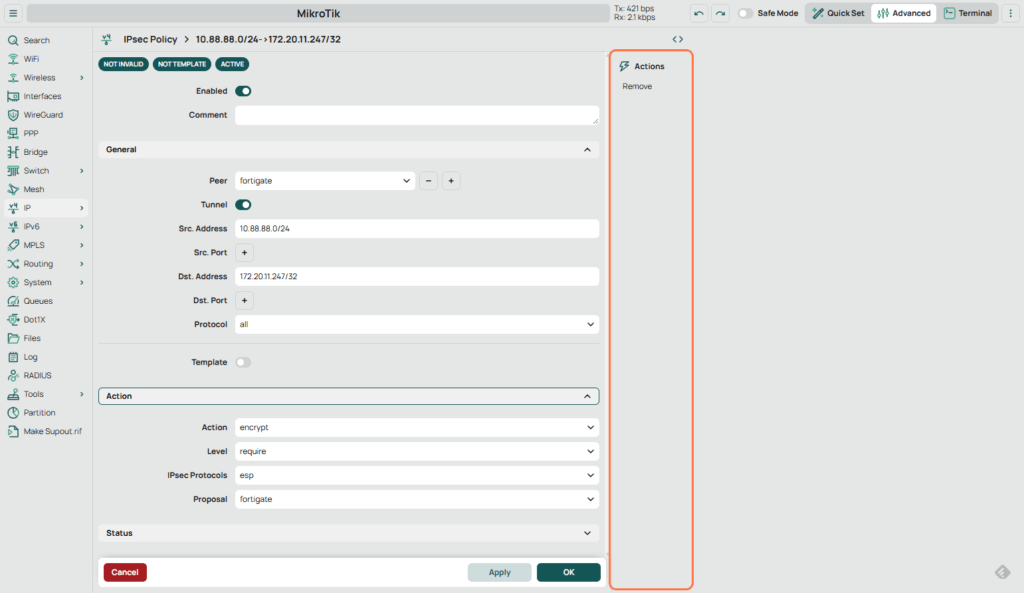
Task: Expand the System sidebar menu
Action: [46, 283]
